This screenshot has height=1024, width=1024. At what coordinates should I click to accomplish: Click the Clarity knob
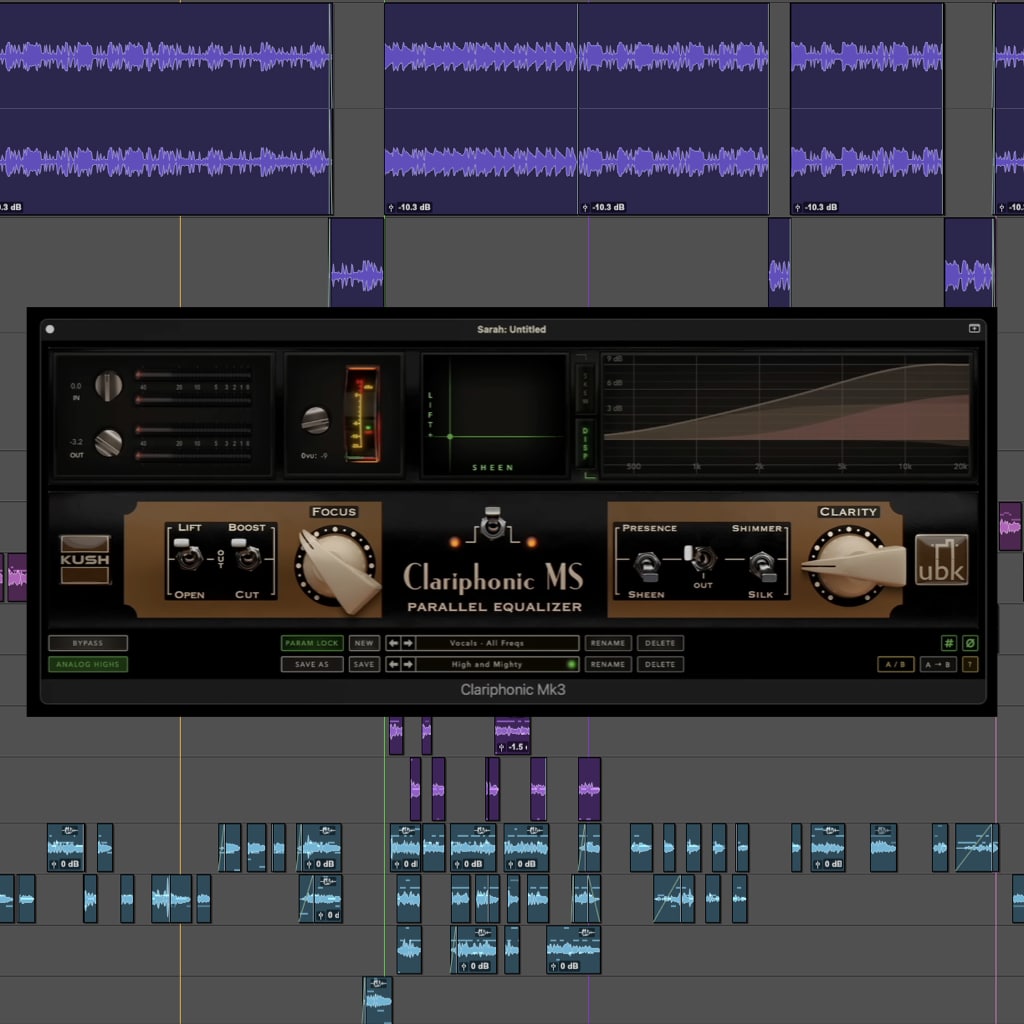click(846, 565)
